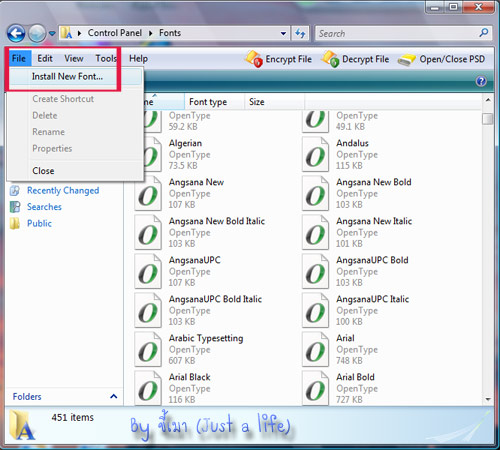Open the recent pages dropdown arrow
Image resolution: width=500 pixels, height=450 pixels.
pyautogui.click(x=52, y=33)
